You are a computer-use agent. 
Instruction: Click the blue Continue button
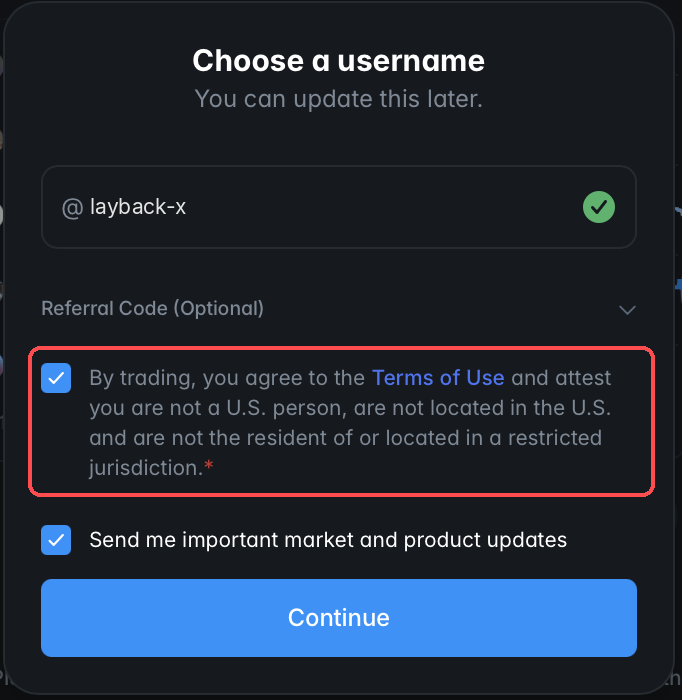point(339,618)
